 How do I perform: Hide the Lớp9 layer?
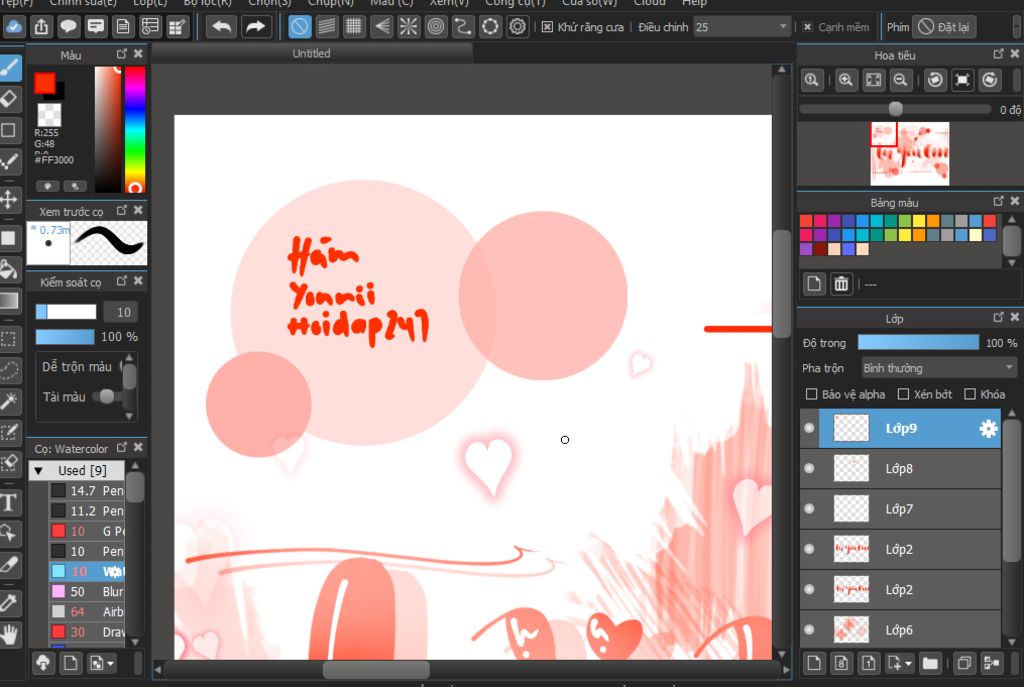point(809,428)
